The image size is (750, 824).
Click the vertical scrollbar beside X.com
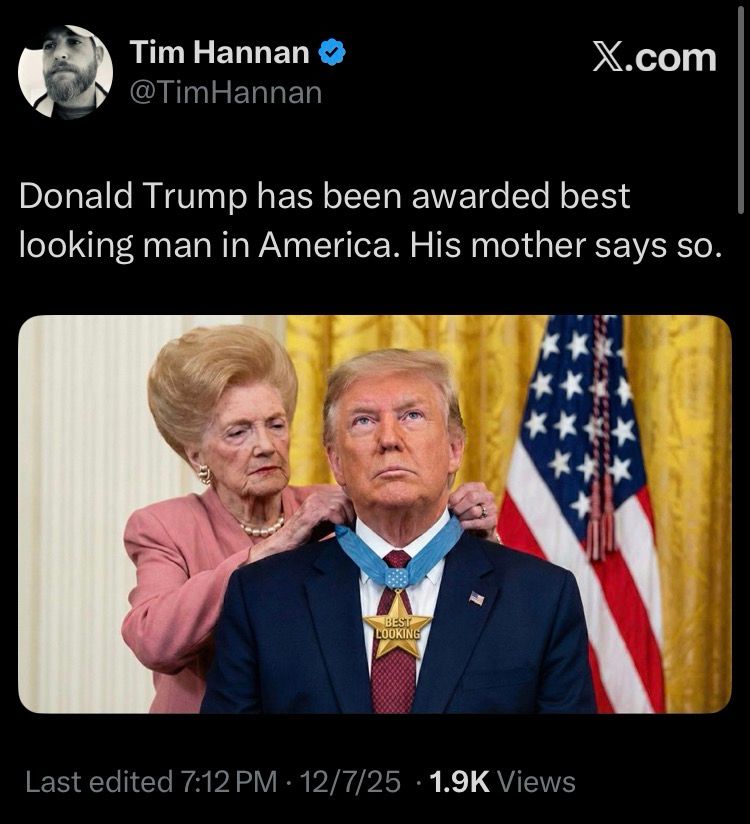click(741, 108)
